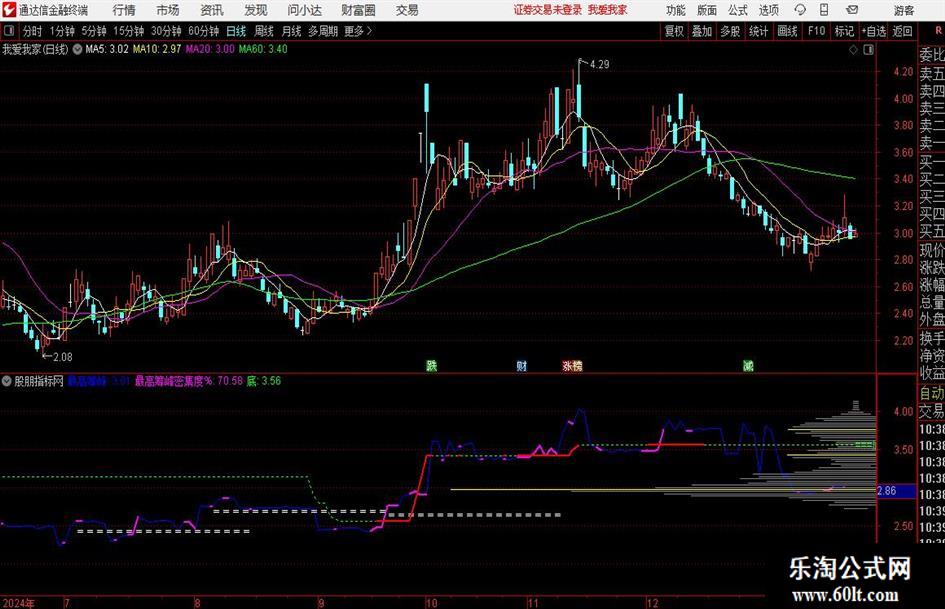Open the mail envelope icon
The image size is (945, 609).
click(x=852, y=10)
